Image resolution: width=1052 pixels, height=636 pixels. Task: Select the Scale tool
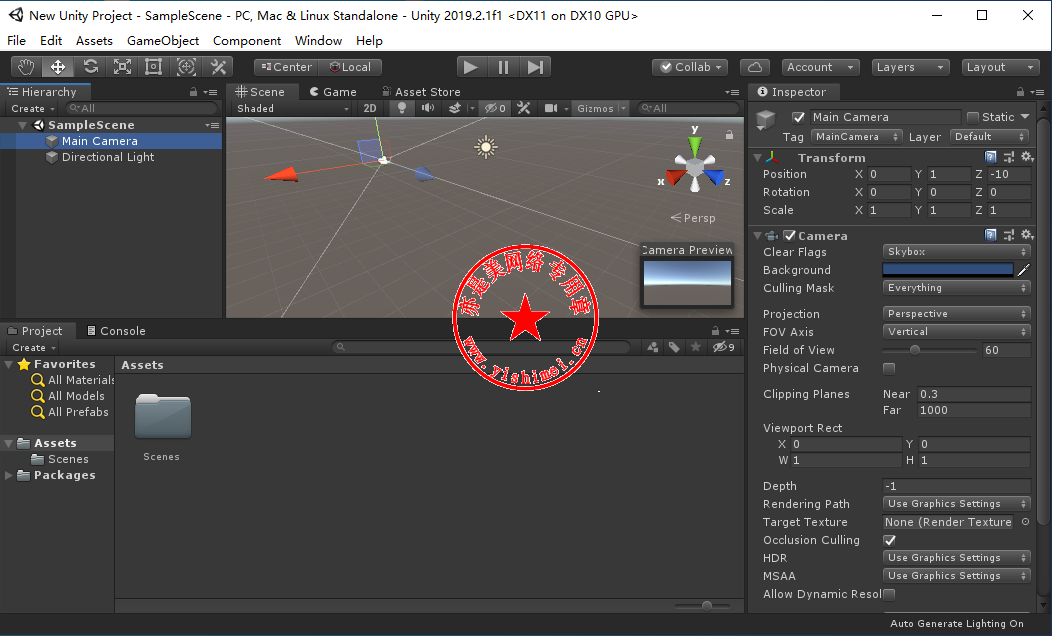pos(122,67)
